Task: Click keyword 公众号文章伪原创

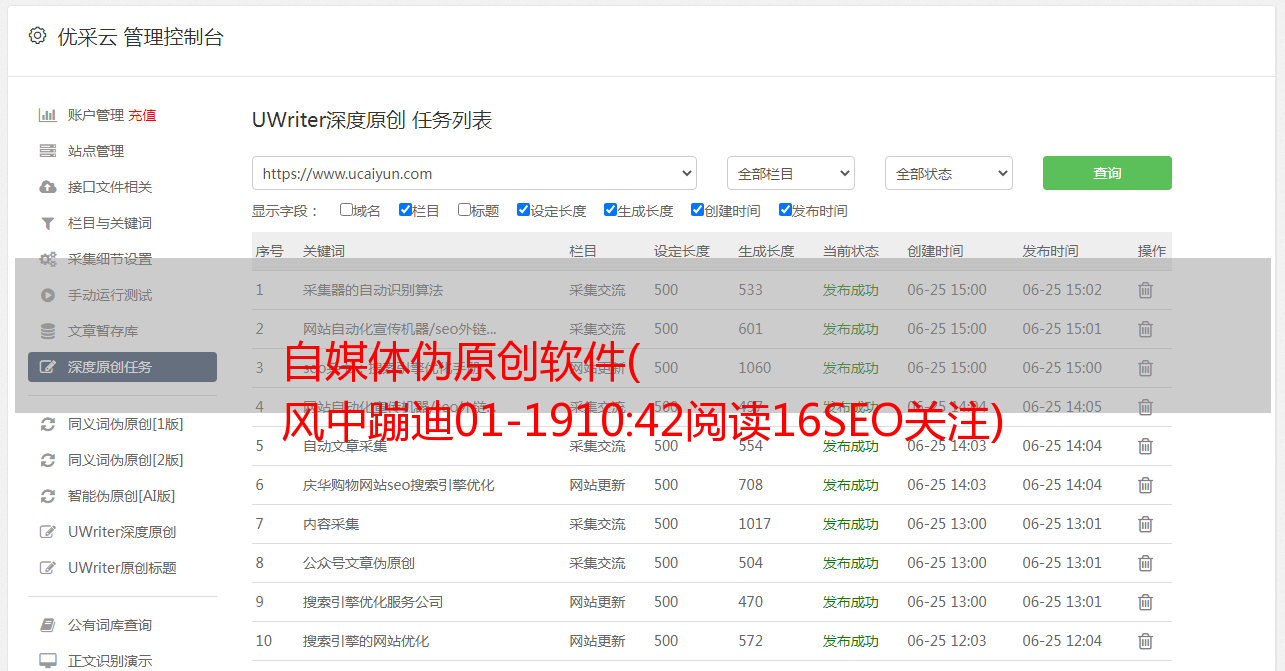Action: pos(359,563)
